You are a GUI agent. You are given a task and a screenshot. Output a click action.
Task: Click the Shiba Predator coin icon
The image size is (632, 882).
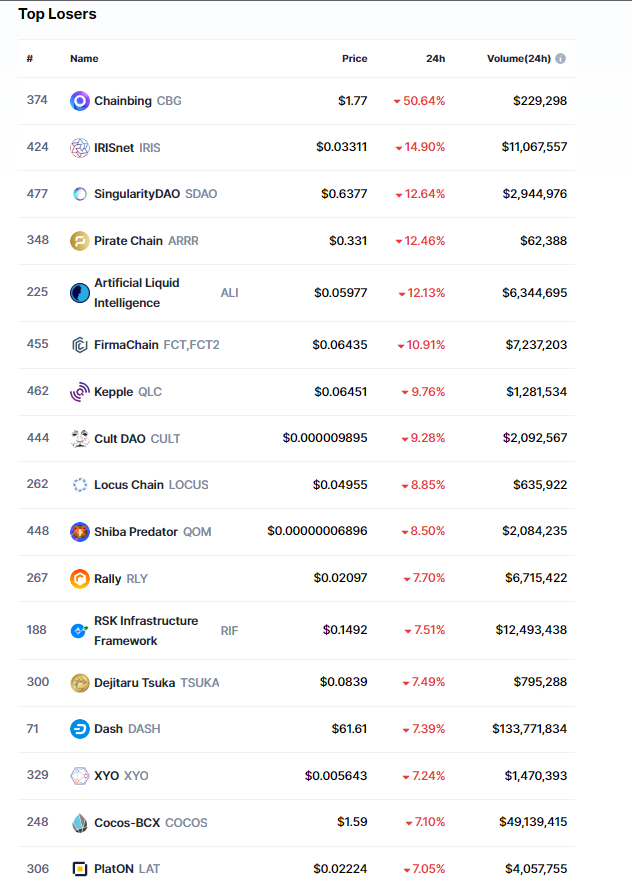tap(80, 532)
